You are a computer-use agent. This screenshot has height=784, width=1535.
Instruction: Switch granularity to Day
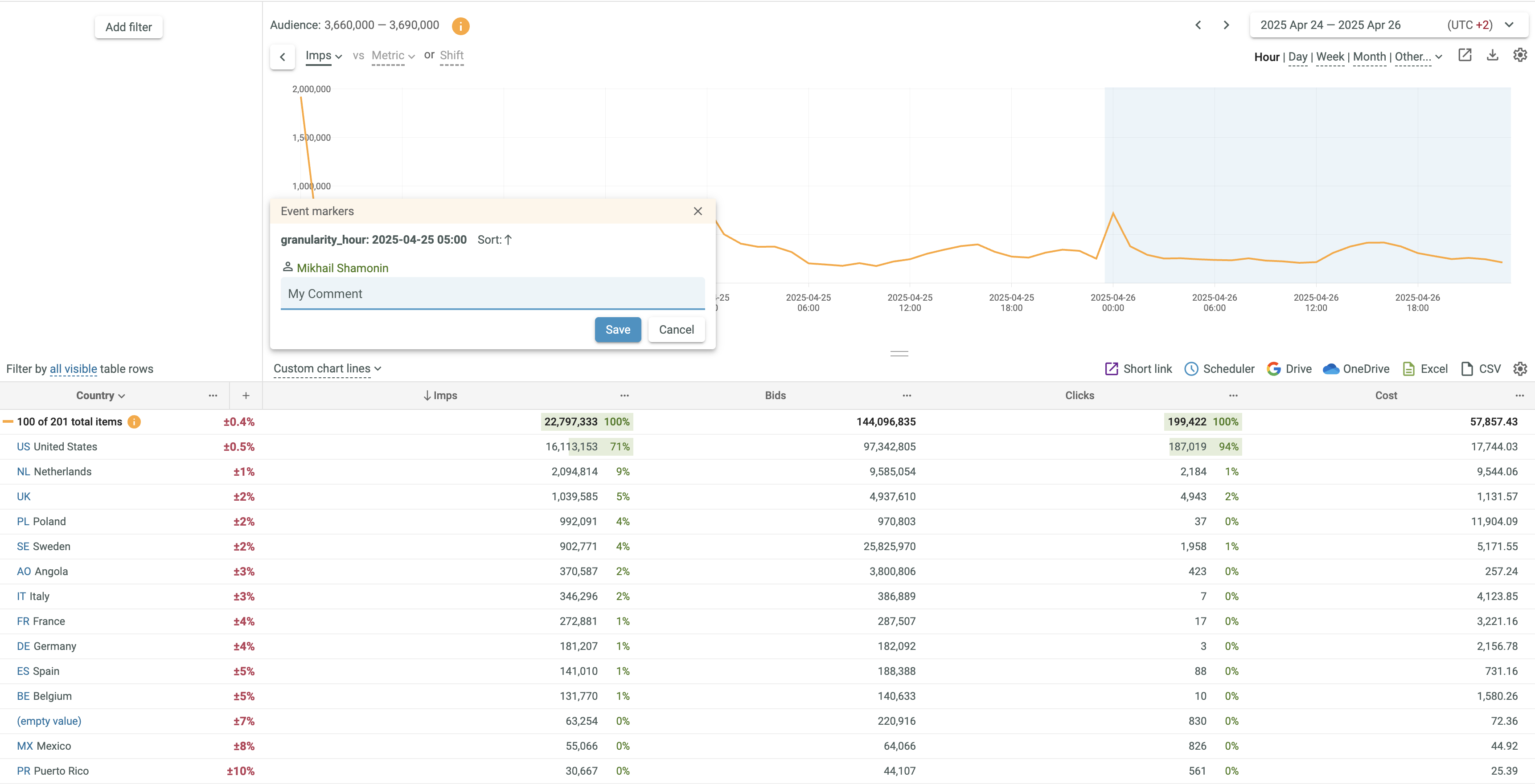pyautogui.click(x=1297, y=57)
